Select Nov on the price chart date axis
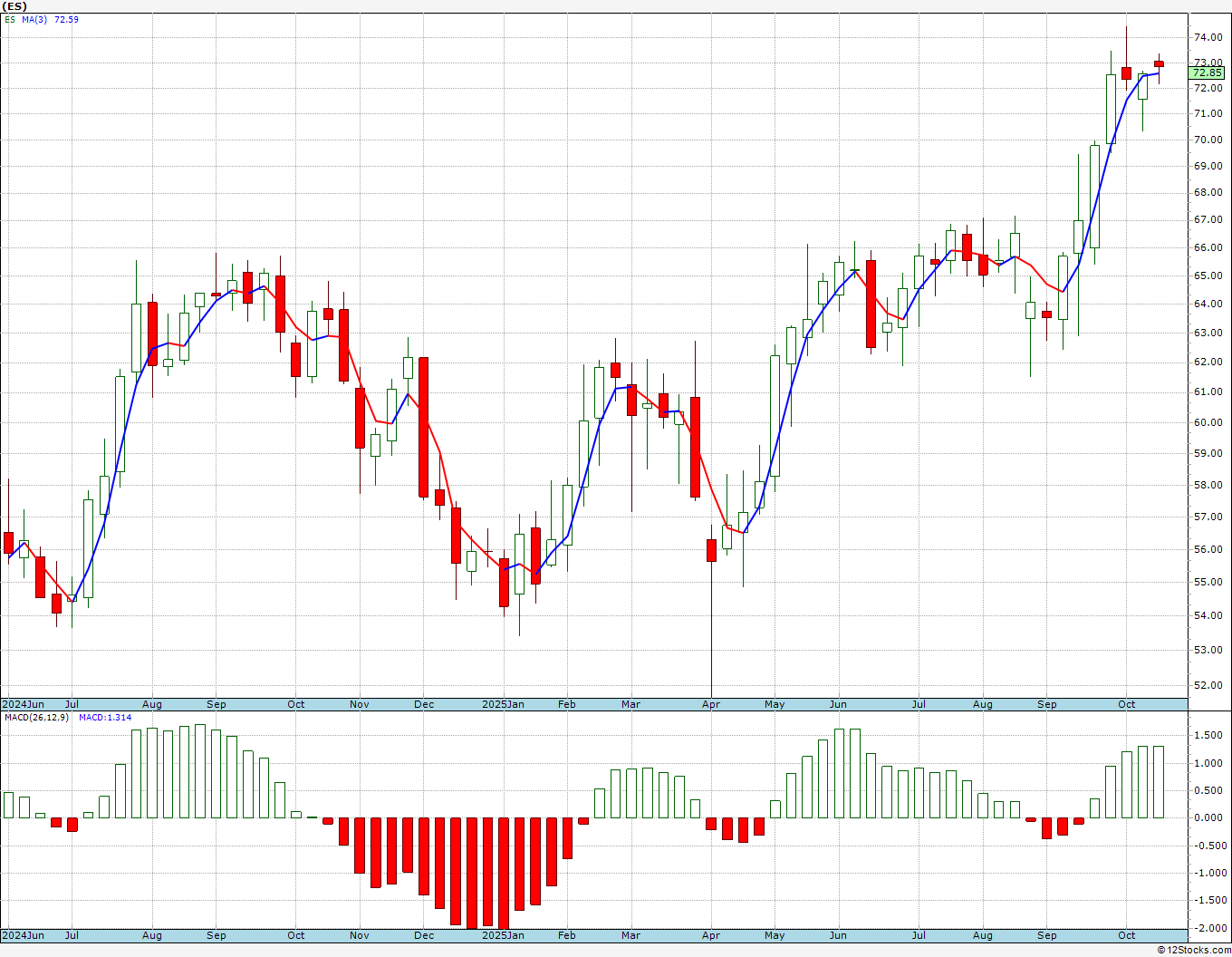The height and width of the screenshot is (957, 1232). [x=360, y=704]
